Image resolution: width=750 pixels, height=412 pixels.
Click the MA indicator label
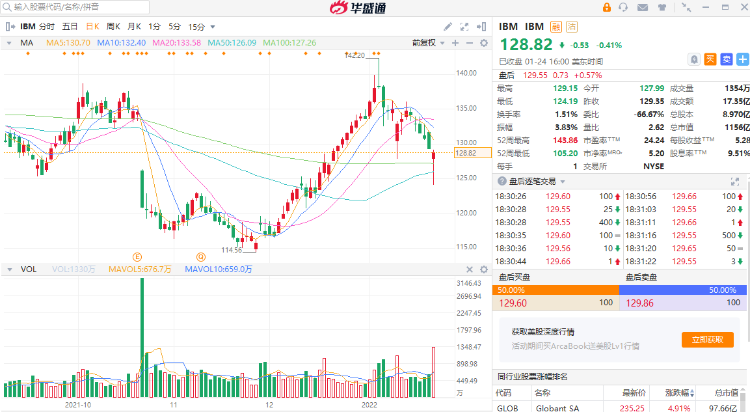tap(27, 43)
